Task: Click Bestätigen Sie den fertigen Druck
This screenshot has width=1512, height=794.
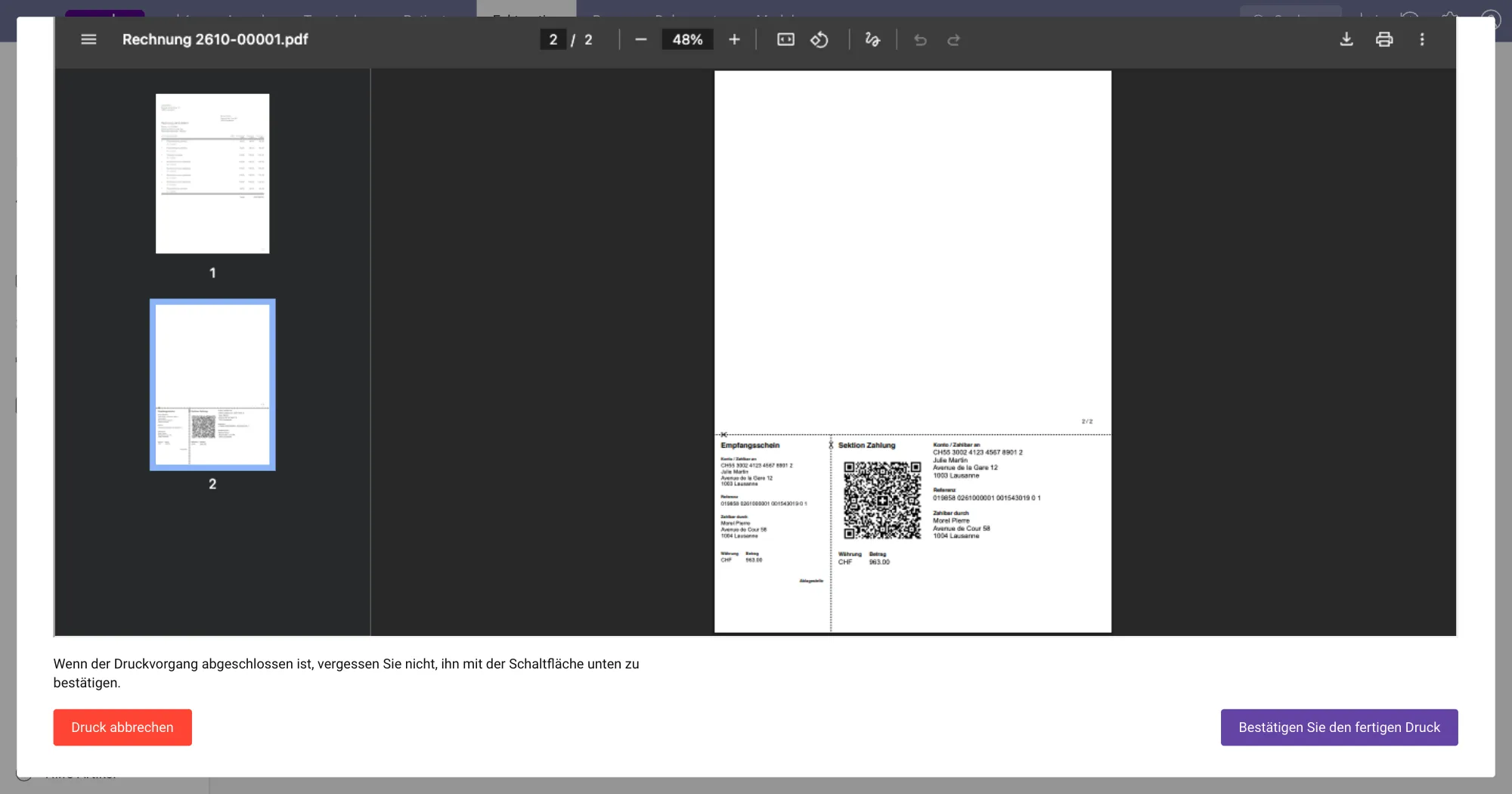Action: tap(1339, 727)
